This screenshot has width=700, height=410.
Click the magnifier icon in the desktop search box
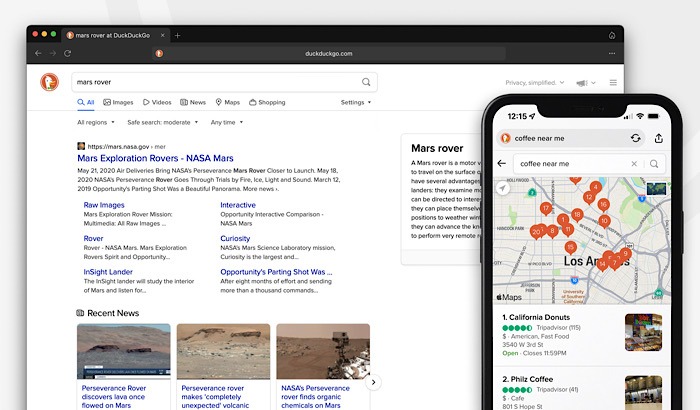(x=366, y=82)
